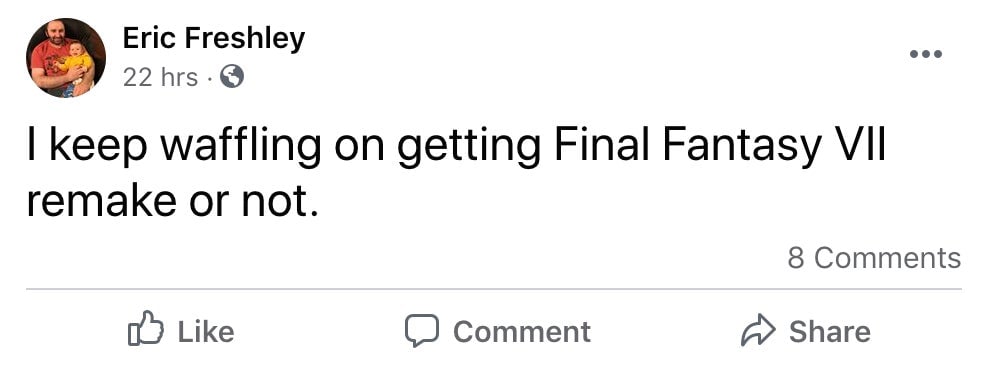Open the three-dot post options menu

[926, 54]
